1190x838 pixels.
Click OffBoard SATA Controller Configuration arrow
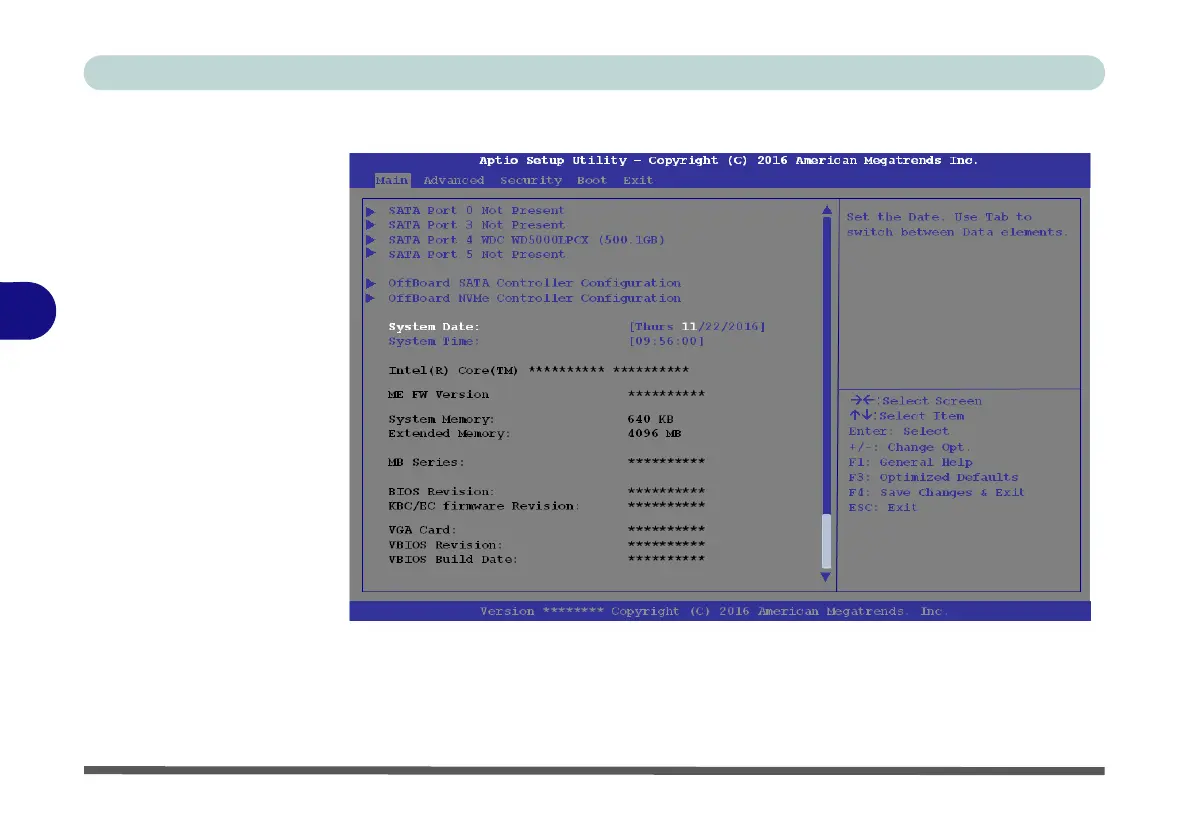coord(370,283)
